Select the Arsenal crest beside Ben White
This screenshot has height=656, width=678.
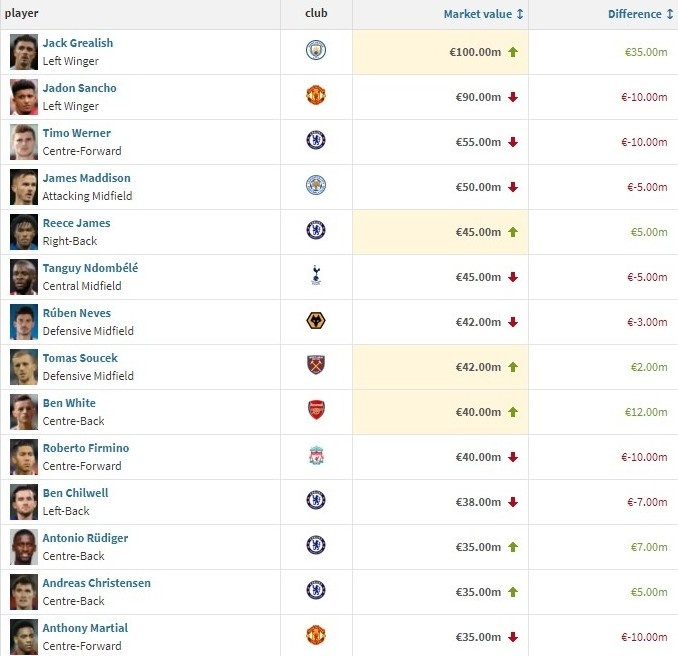pos(316,411)
